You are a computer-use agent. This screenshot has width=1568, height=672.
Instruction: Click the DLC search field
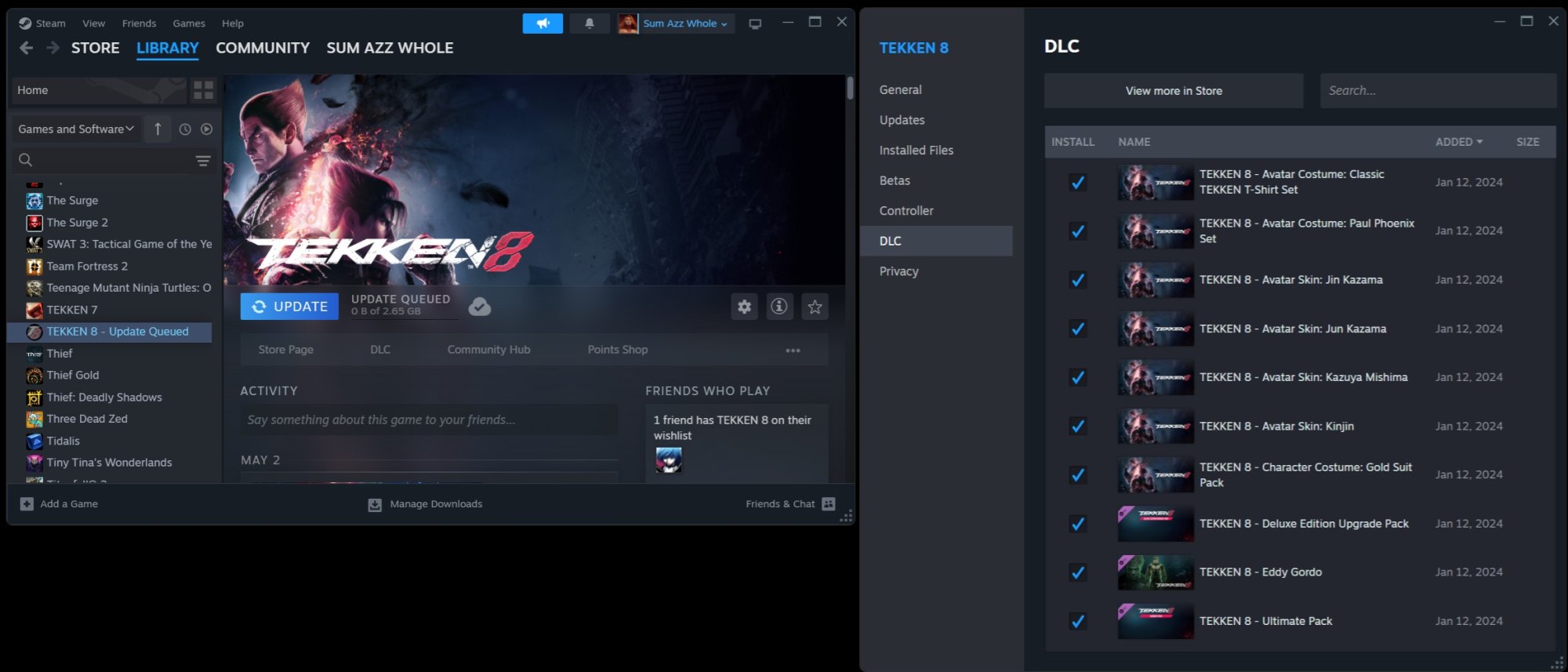[x=1438, y=91]
